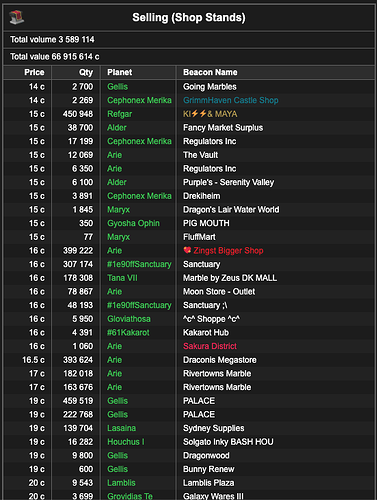Click quantity "182 018" for Rivertowns Marble
Screen dimensions: 377x500
pyautogui.click(x=78, y=374)
